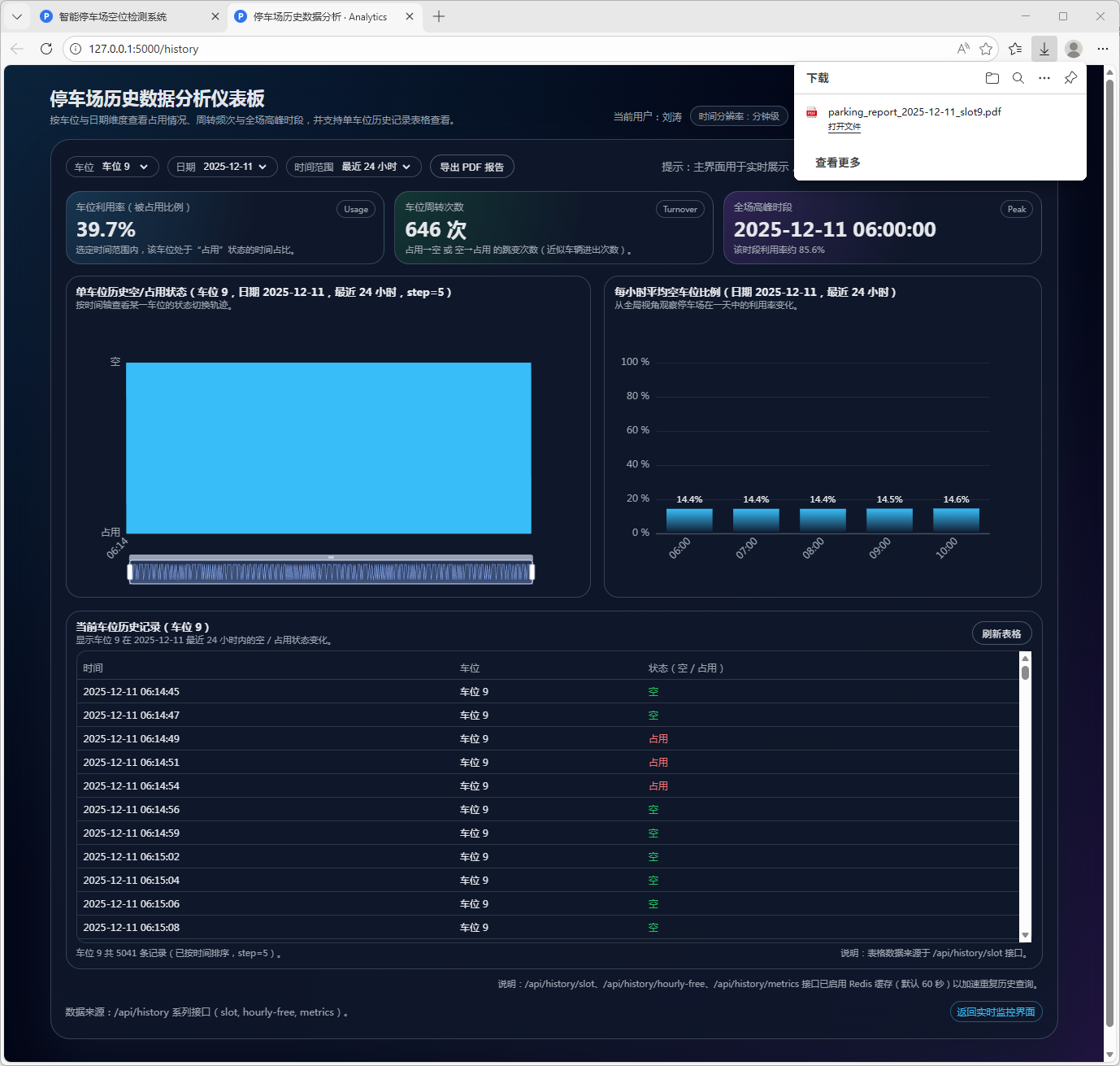Open the browser settings and more menu
The width and height of the screenshot is (1120, 1066).
[1103, 49]
